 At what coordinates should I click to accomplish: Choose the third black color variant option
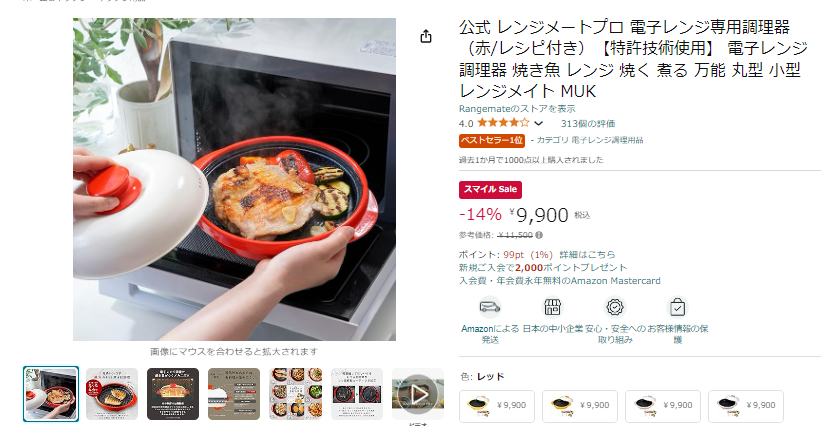(663, 406)
